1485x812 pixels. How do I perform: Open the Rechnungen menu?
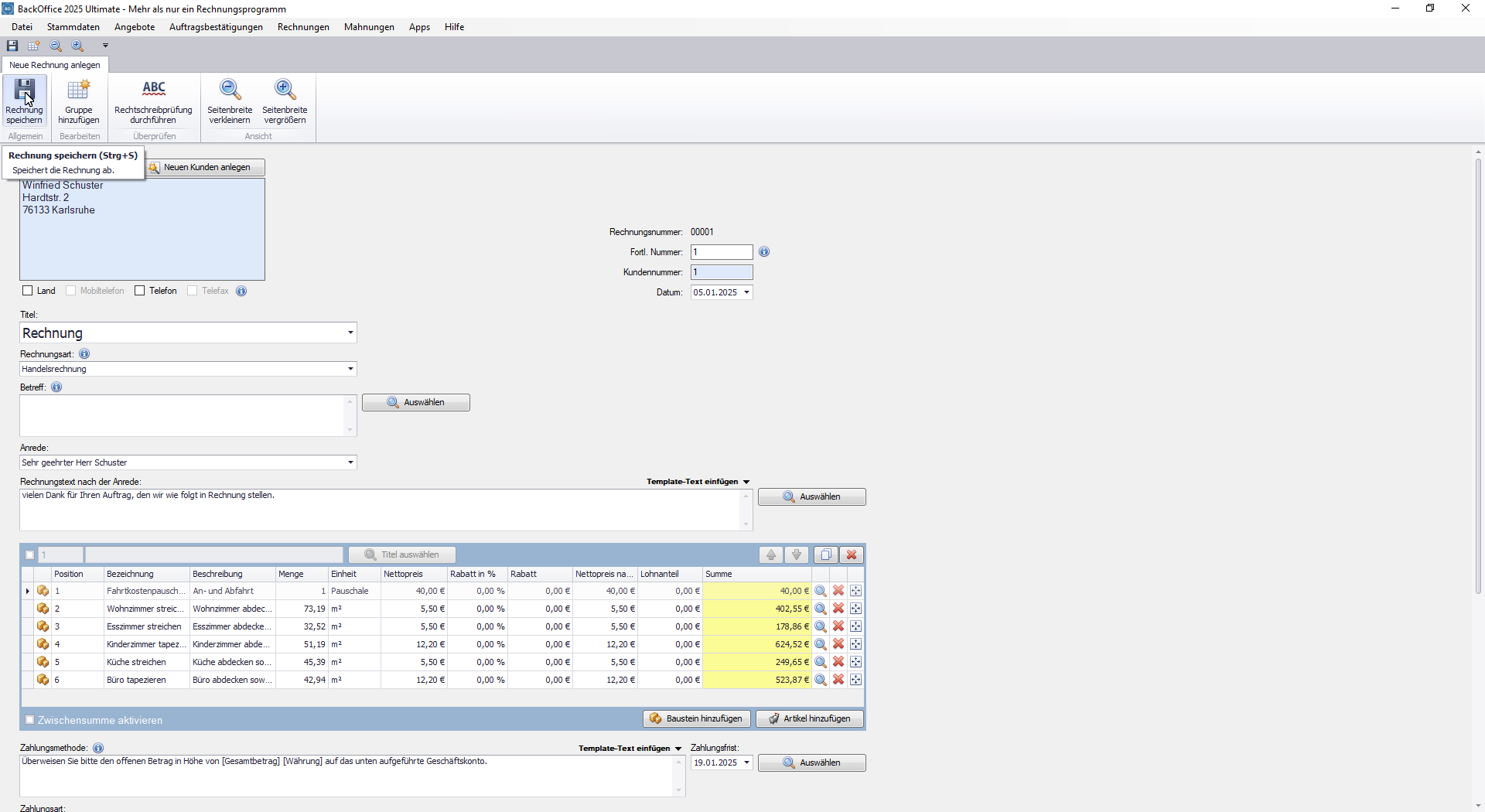pyautogui.click(x=303, y=27)
